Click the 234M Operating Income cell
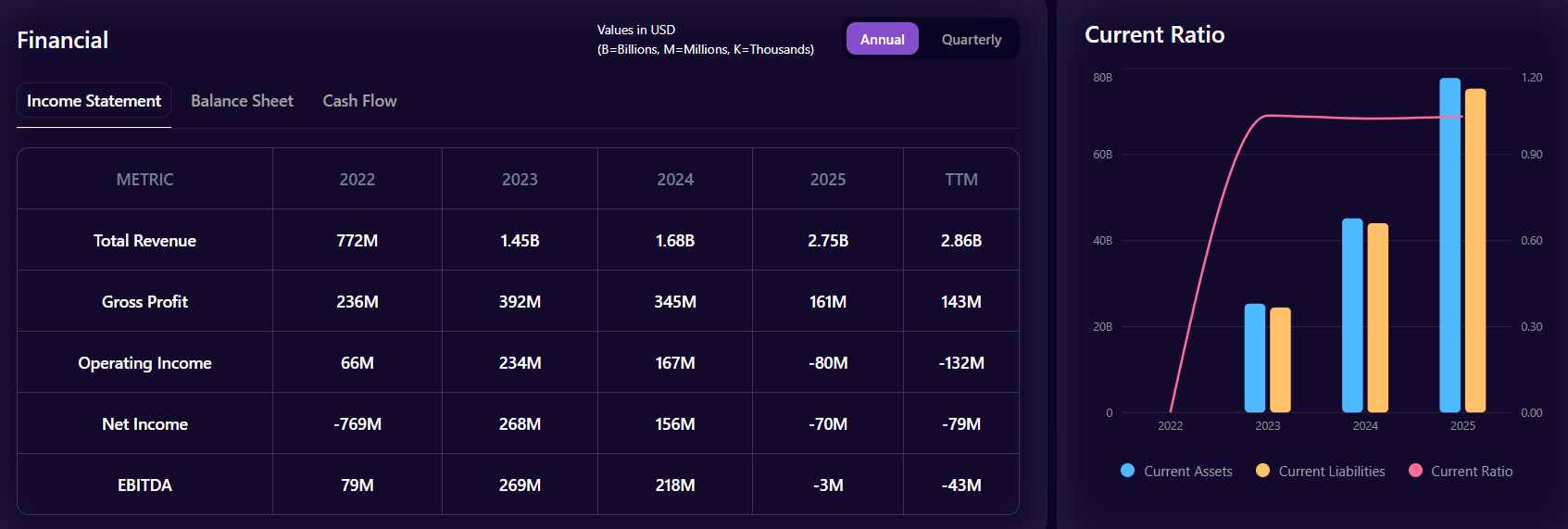Image resolution: width=1568 pixels, height=529 pixels. (x=520, y=363)
